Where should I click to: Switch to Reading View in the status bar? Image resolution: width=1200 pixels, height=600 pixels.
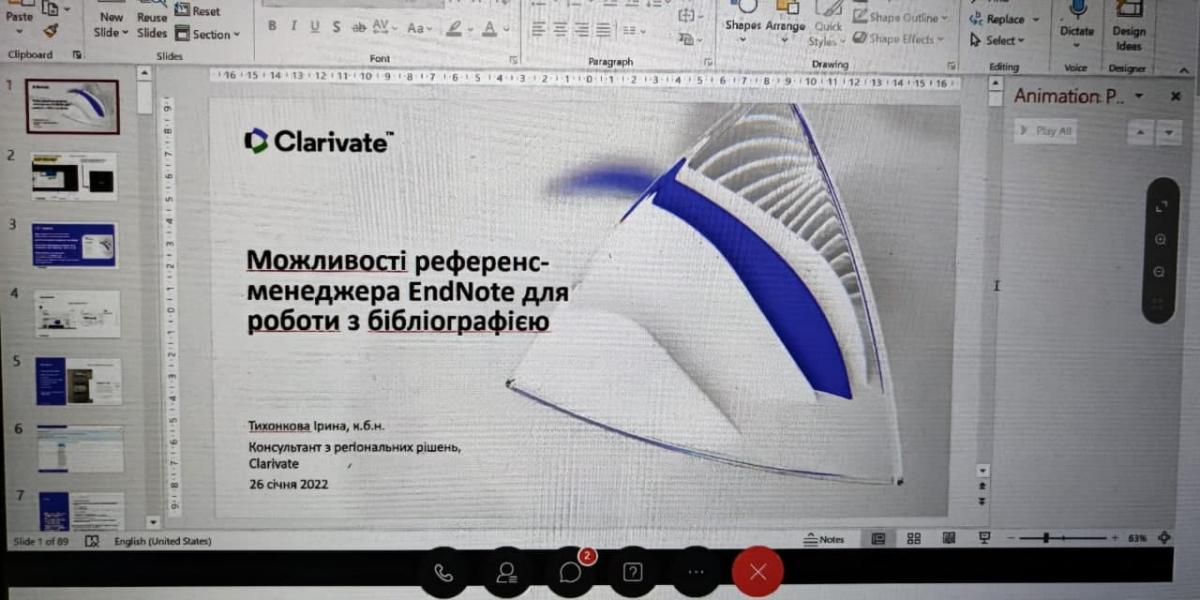(948, 539)
